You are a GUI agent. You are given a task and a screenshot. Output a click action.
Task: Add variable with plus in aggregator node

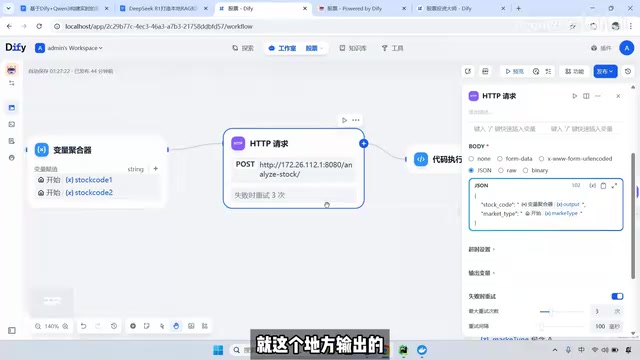pyautogui.click(x=156, y=169)
